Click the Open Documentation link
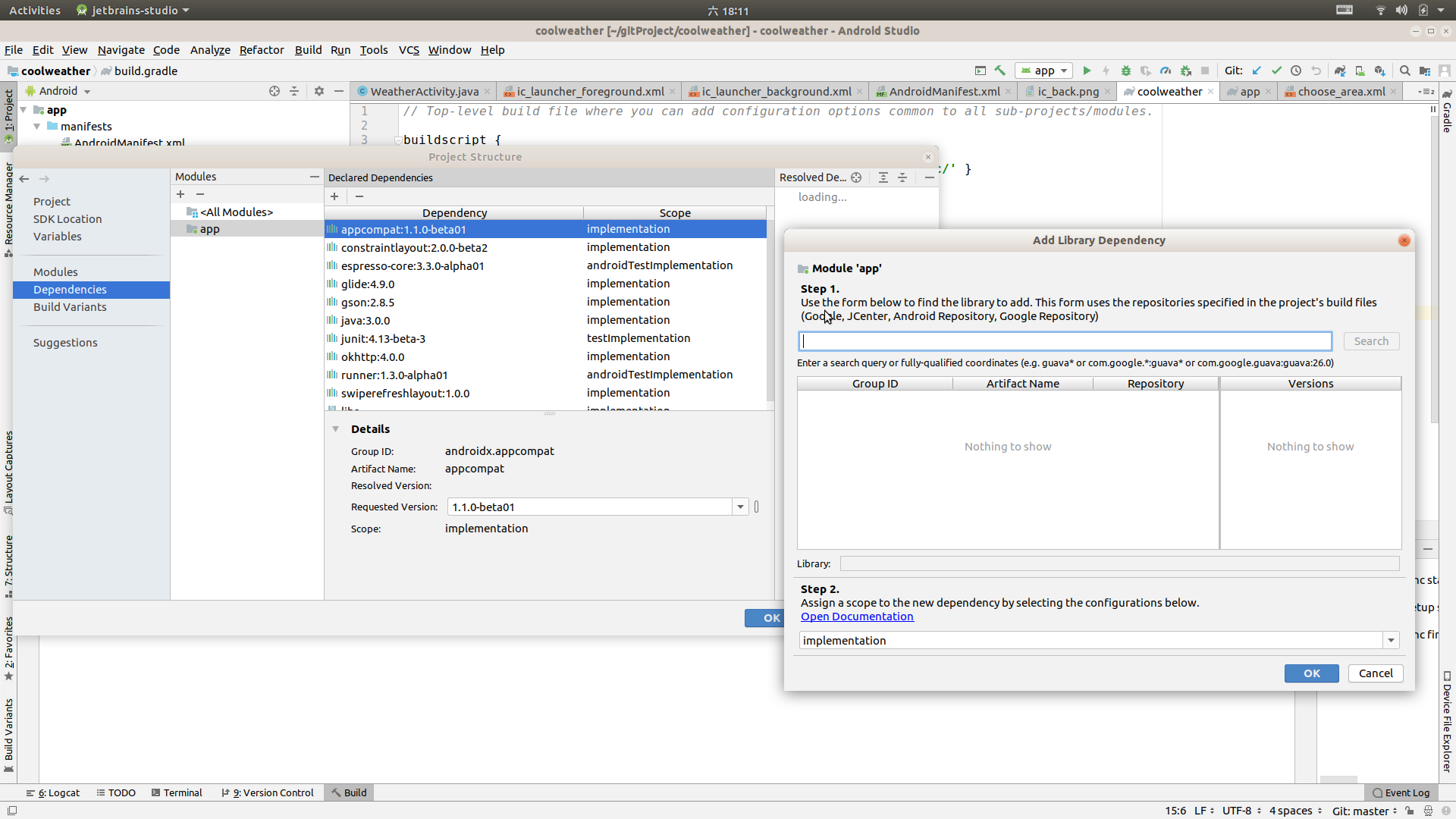 [857, 617]
